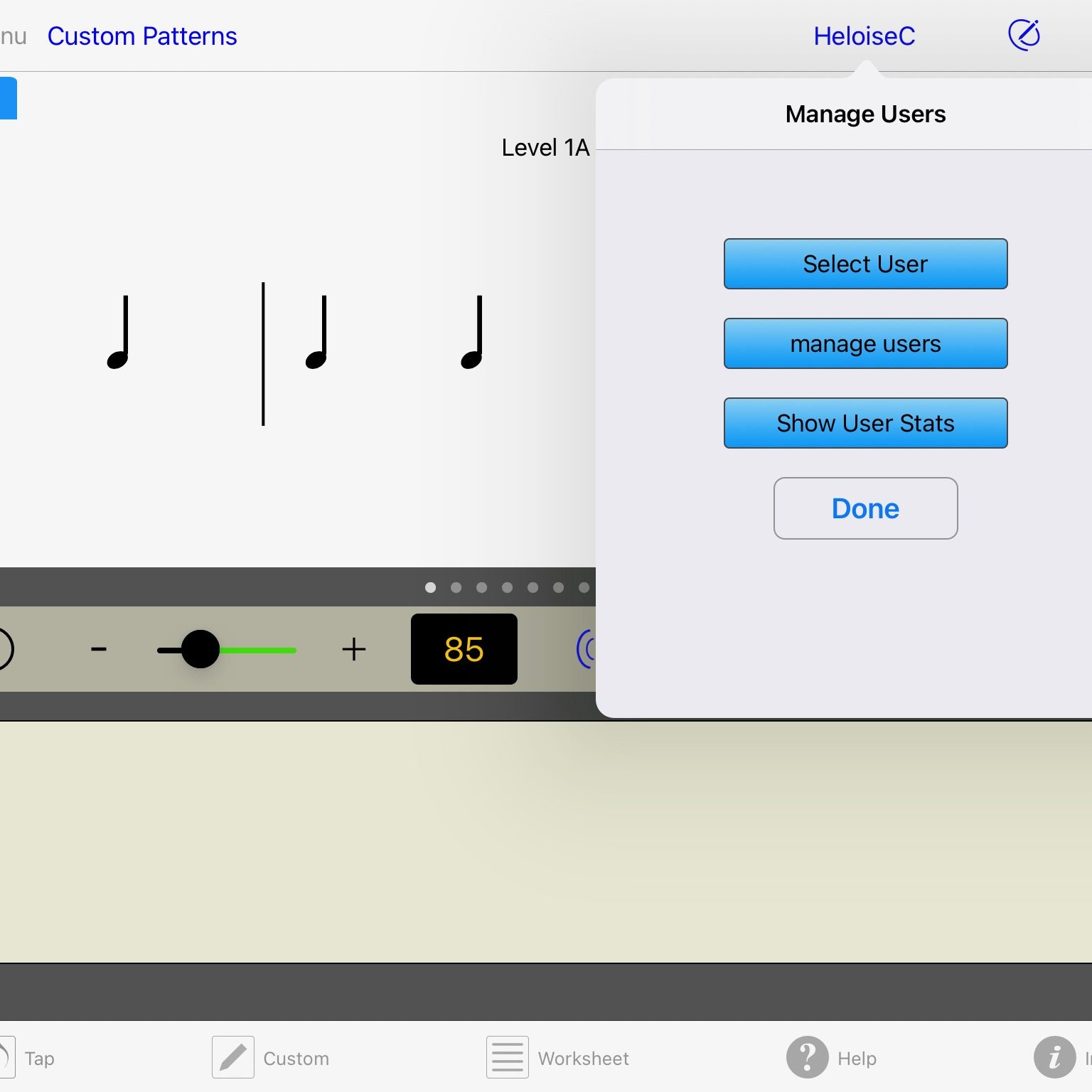
Task: Increase tempo with the plus button
Action: tap(353, 649)
